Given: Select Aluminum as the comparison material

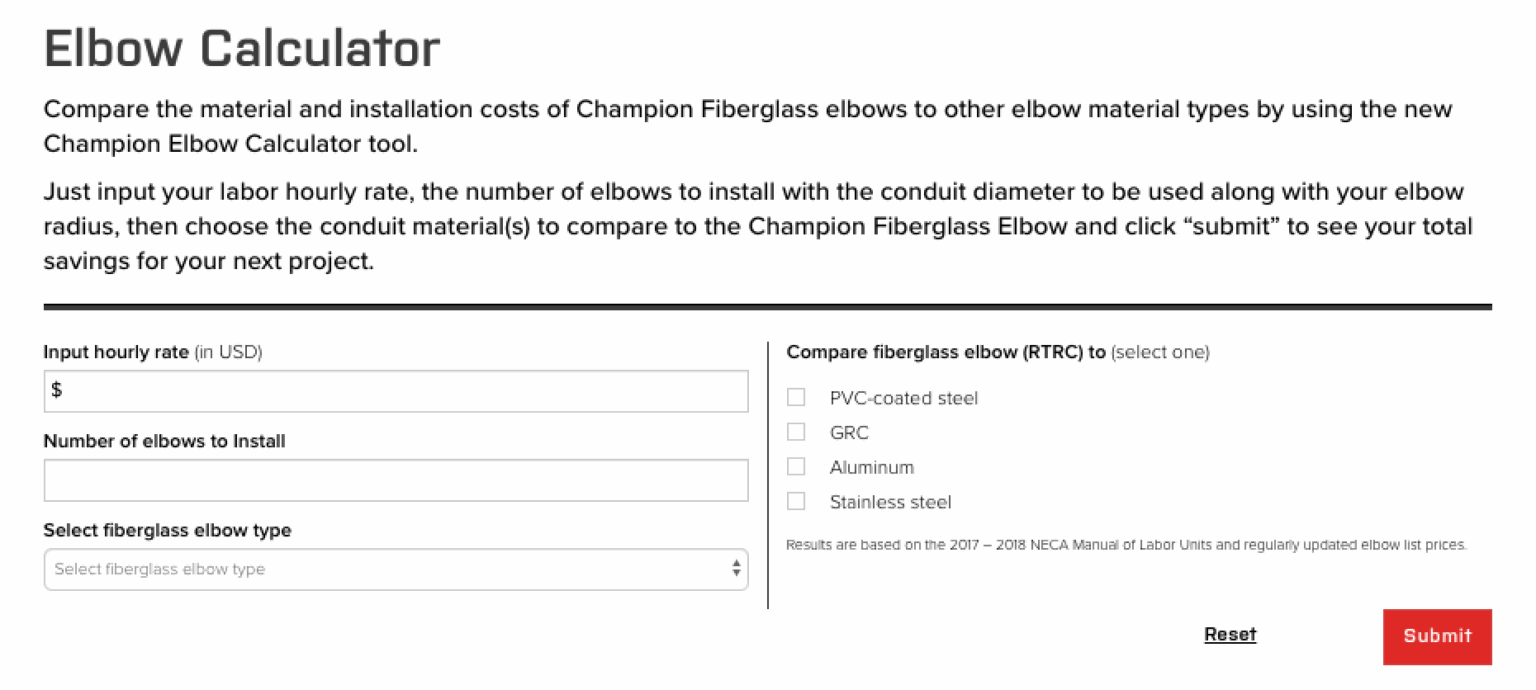Looking at the screenshot, I should click(x=796, y=466).
